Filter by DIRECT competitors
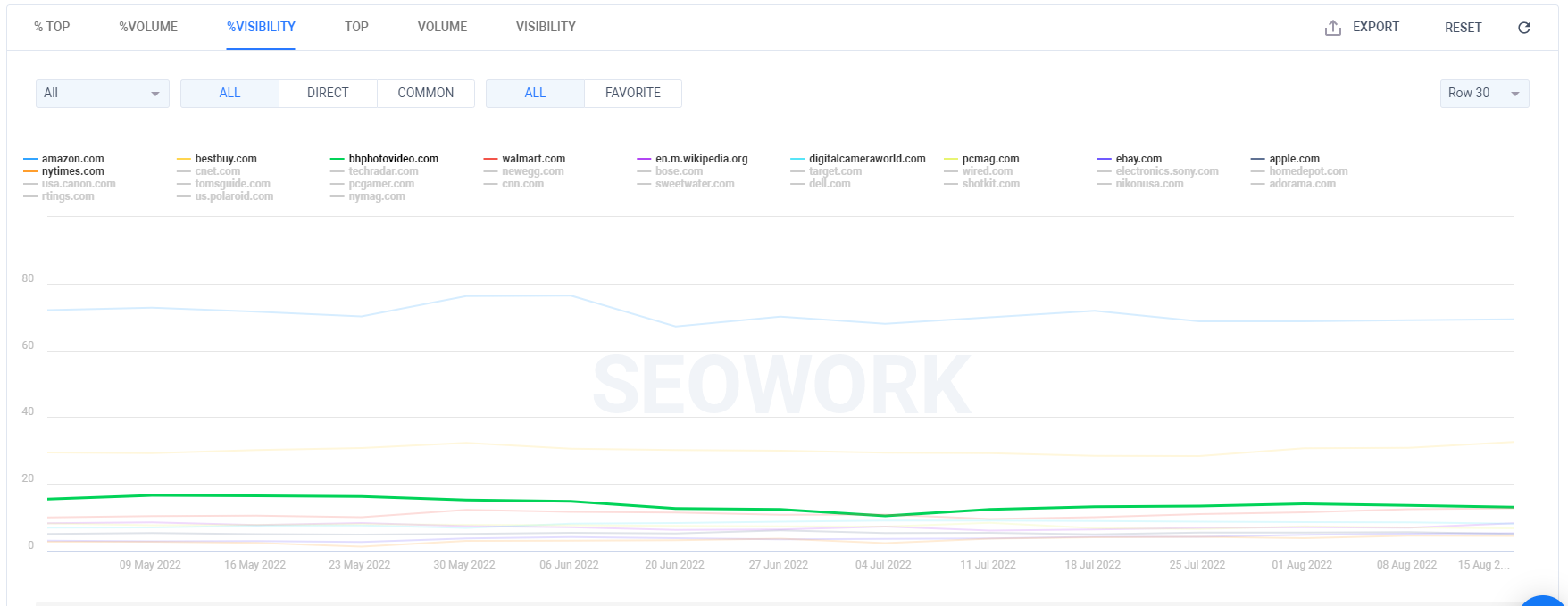Screen dimensions: 1568x606 click(328, 94)
